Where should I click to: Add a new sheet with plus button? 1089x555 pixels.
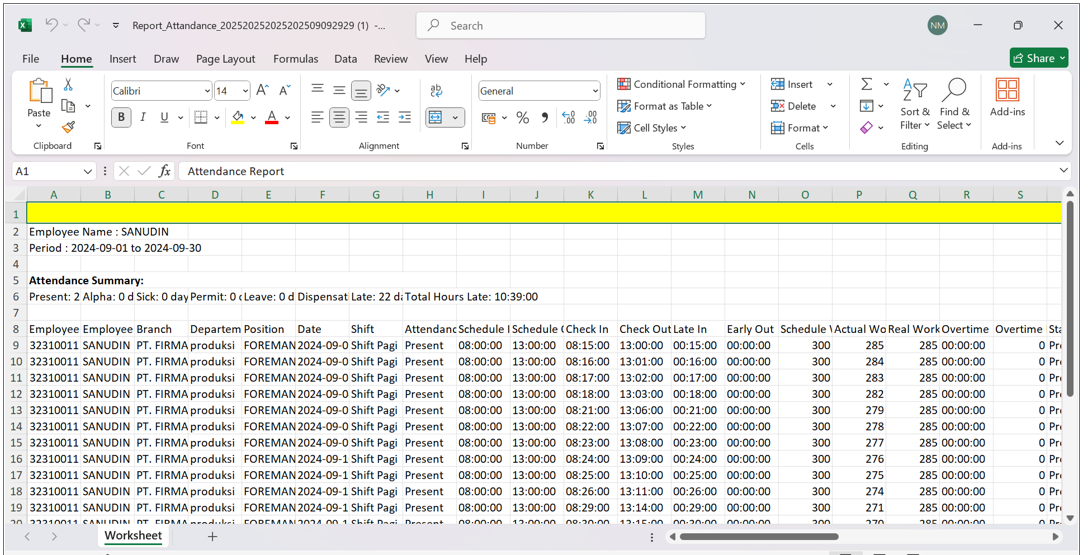tap(212, 537)
